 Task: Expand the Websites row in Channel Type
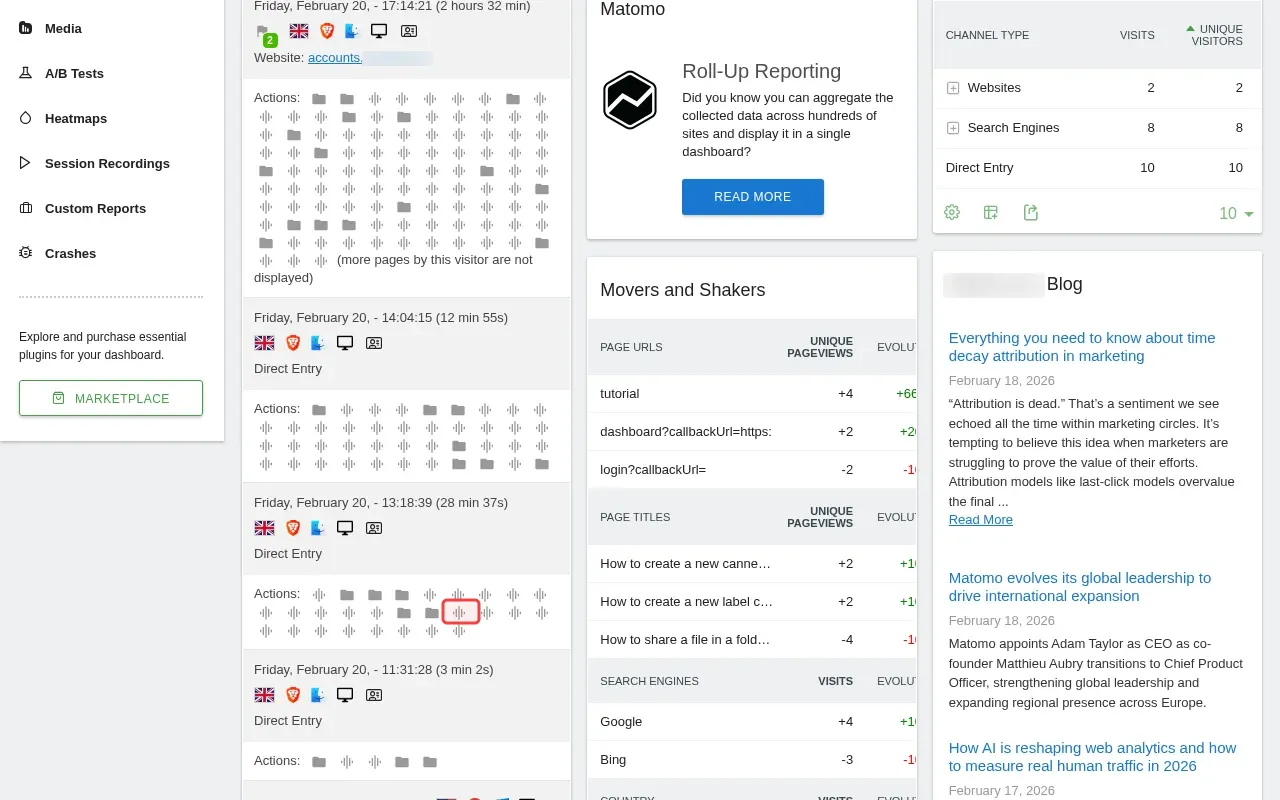click(x=951, y=88)
